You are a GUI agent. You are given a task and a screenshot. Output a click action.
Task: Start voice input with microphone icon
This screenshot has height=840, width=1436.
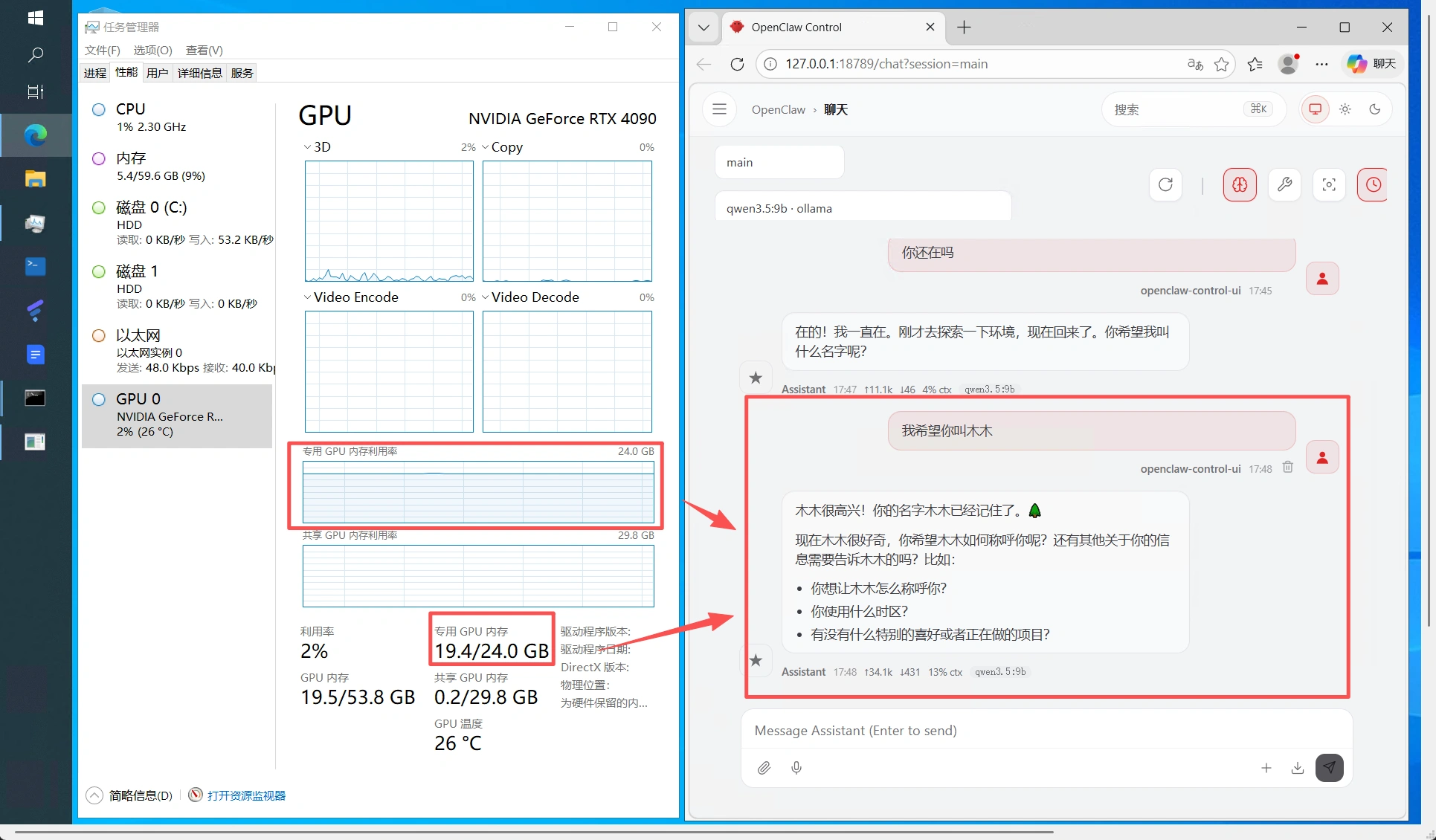(x=796, y=768)
